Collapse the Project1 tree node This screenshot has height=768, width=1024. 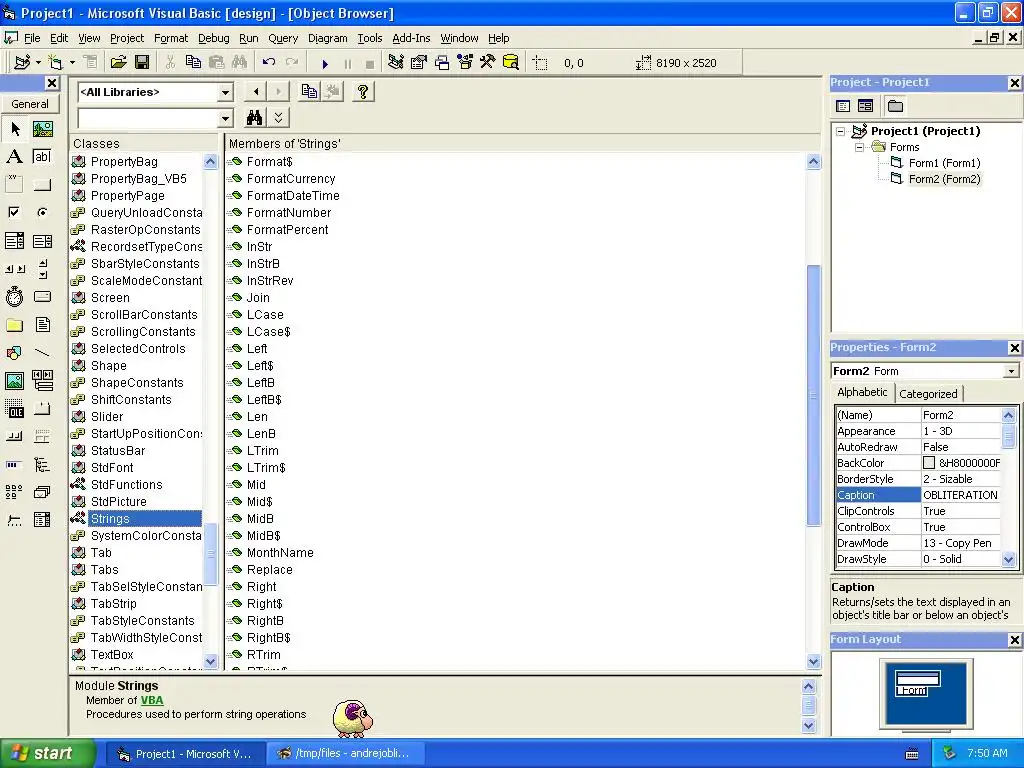click(x=841, y=131)
